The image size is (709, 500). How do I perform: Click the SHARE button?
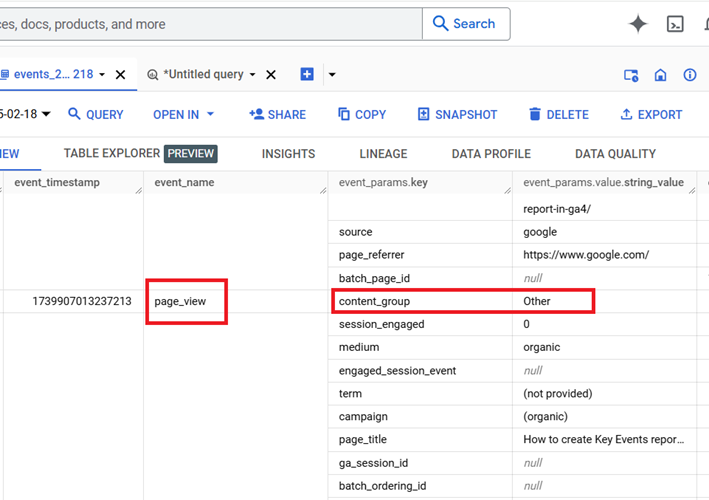point(277,114)
